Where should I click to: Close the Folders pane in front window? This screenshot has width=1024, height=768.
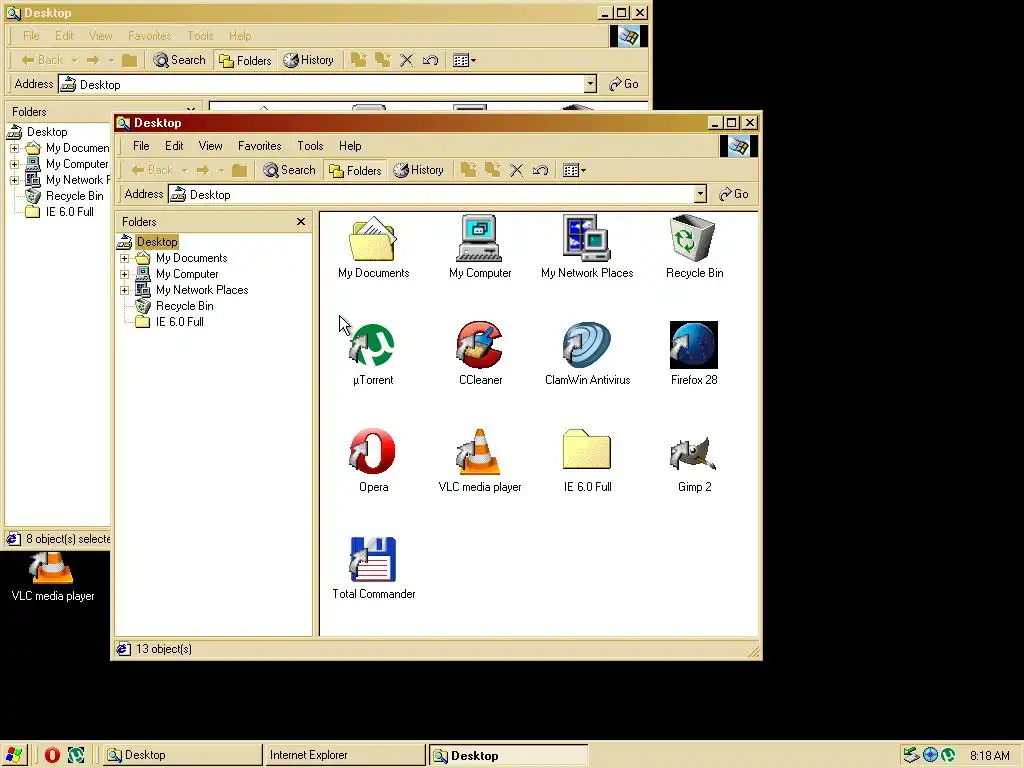point(301,222)
